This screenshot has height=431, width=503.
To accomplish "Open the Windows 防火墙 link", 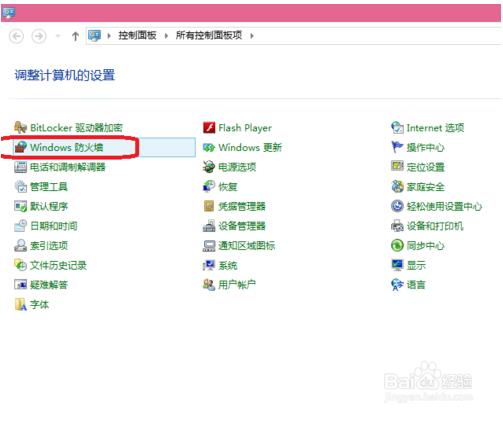I will point(67,147).
